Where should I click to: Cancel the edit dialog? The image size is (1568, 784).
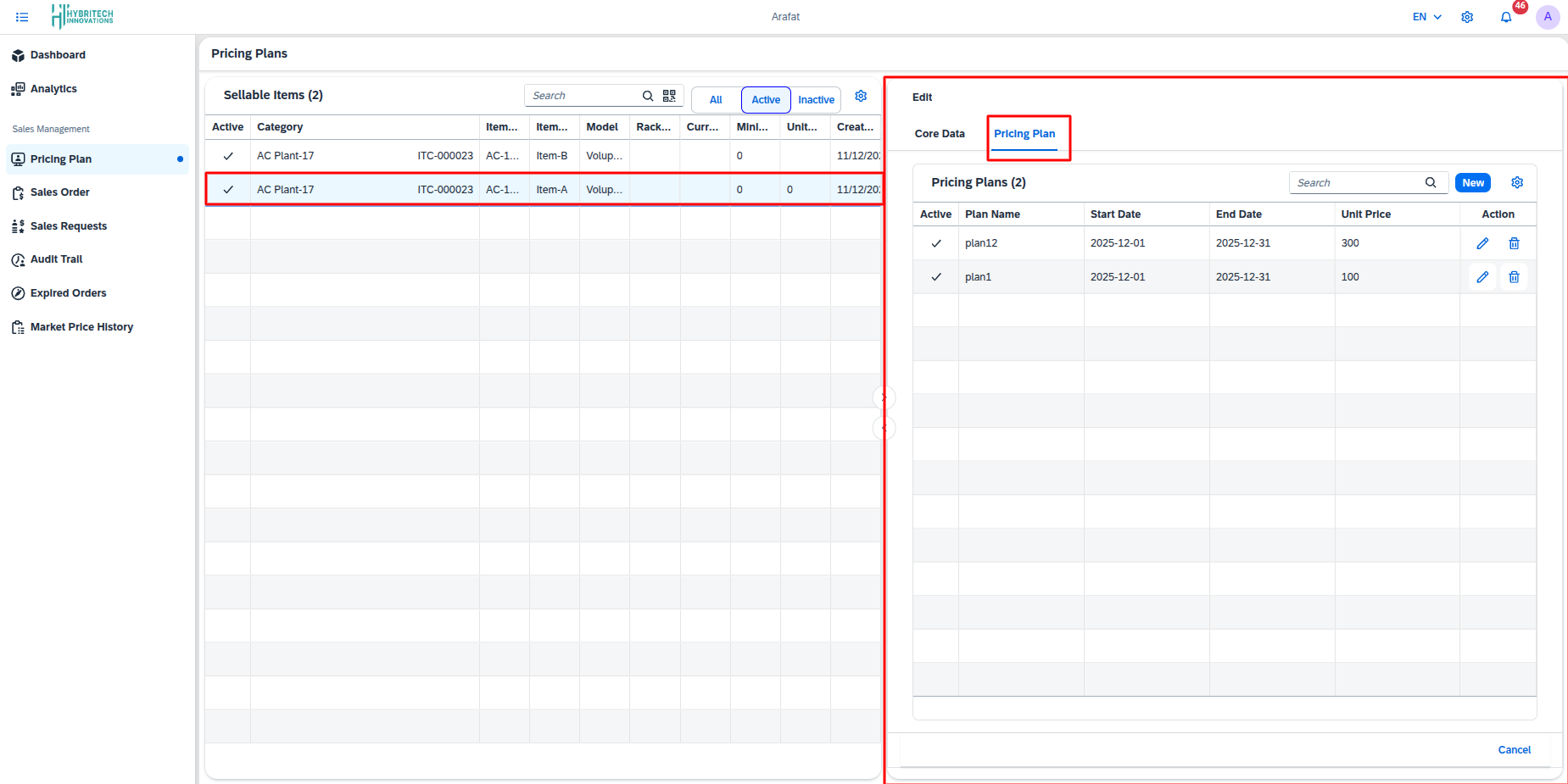point(1514,749)
